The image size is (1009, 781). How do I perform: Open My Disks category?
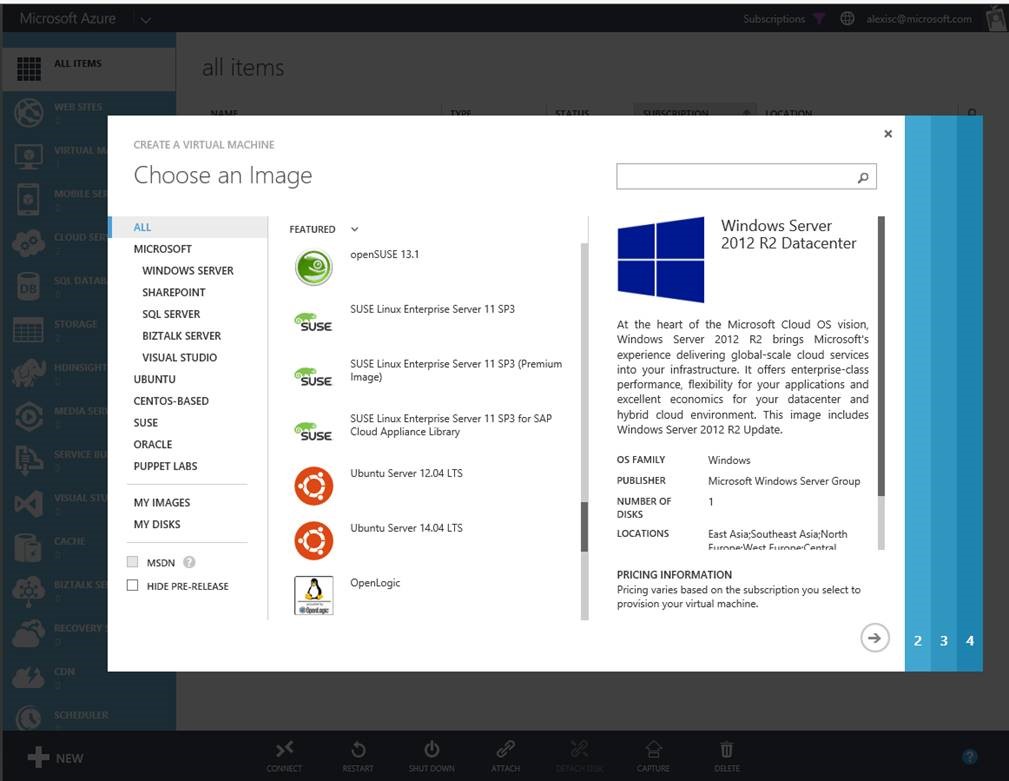pos(157,524)
